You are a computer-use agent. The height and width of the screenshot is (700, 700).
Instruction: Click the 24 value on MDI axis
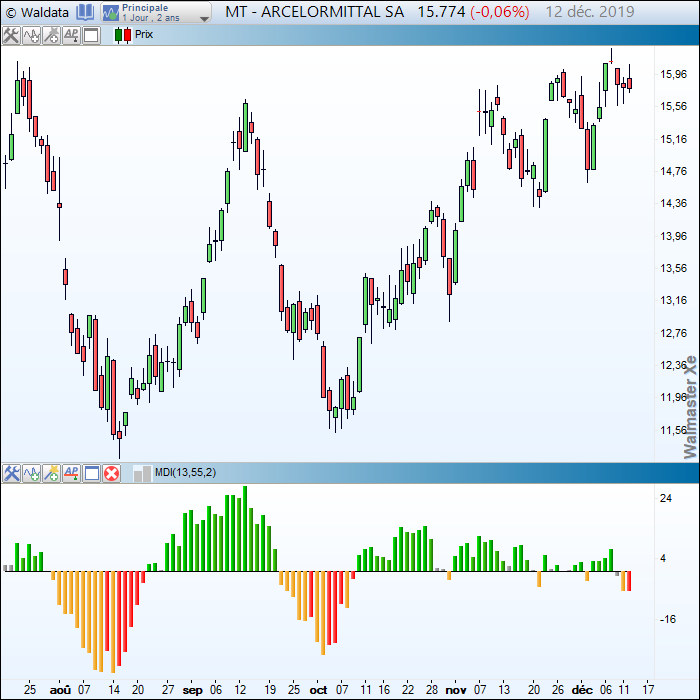[666, 498]
